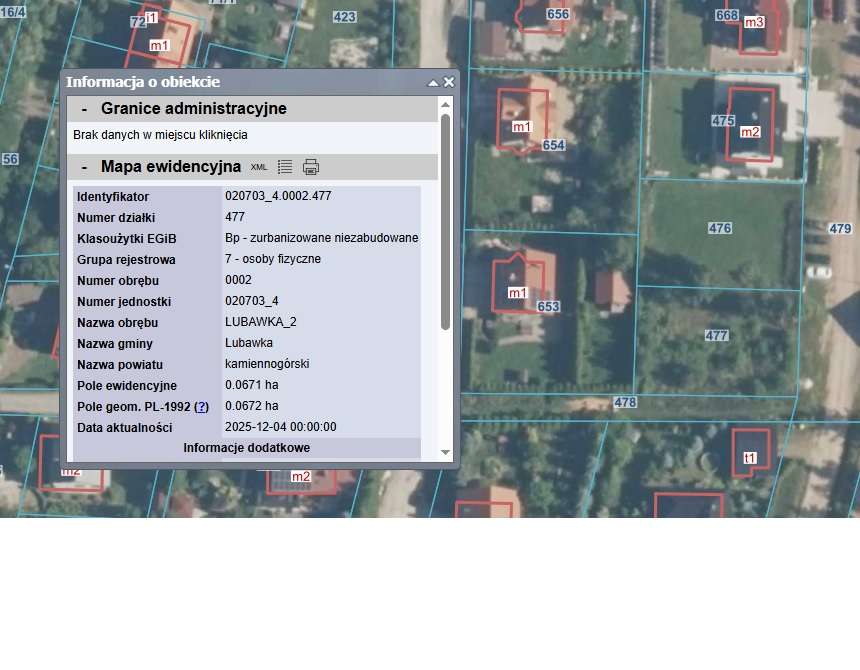The width and height of the screenshot is (860, 670).
Task: Click building label m1 on parcel 653
Action: click(x=518, y=293)
